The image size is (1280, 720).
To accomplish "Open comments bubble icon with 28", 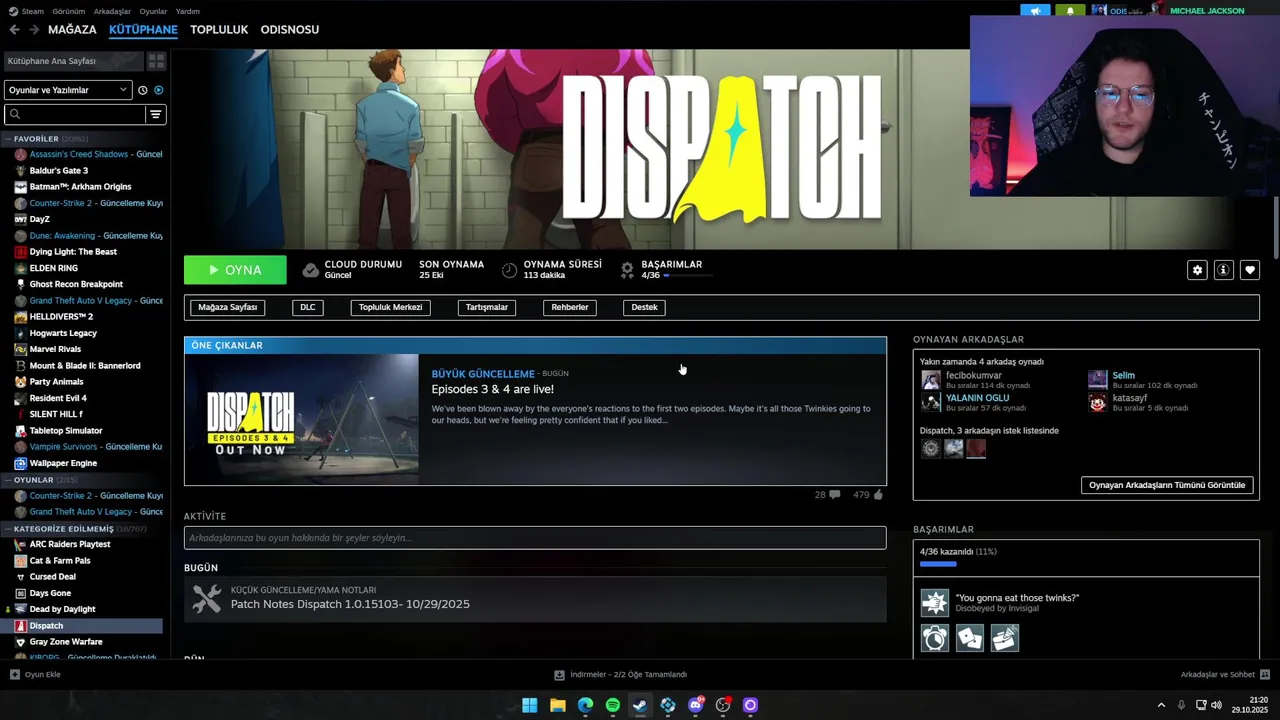I will pyautogui.click(x=834, y=494).
